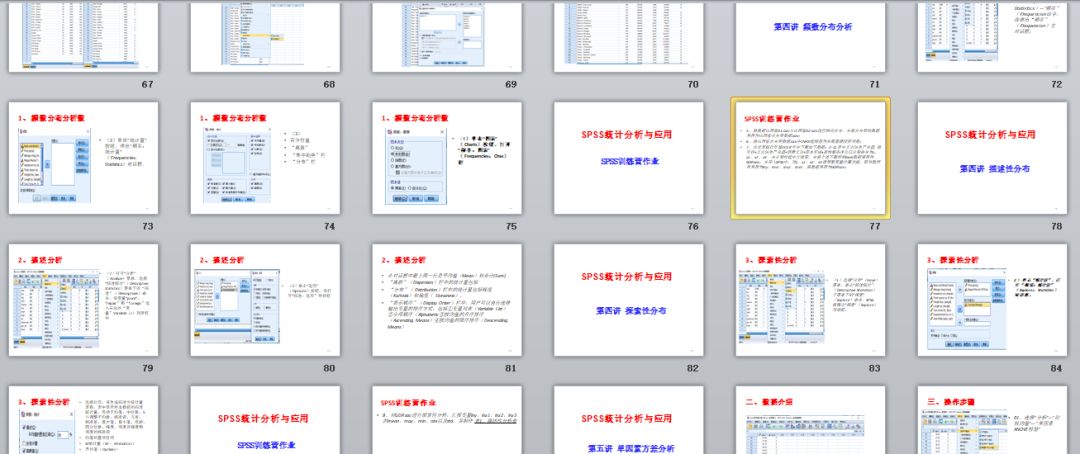Select slide 67 thumbnail with data tables
This screenshot has height=454, width=1080.
(x=83, y=36)
